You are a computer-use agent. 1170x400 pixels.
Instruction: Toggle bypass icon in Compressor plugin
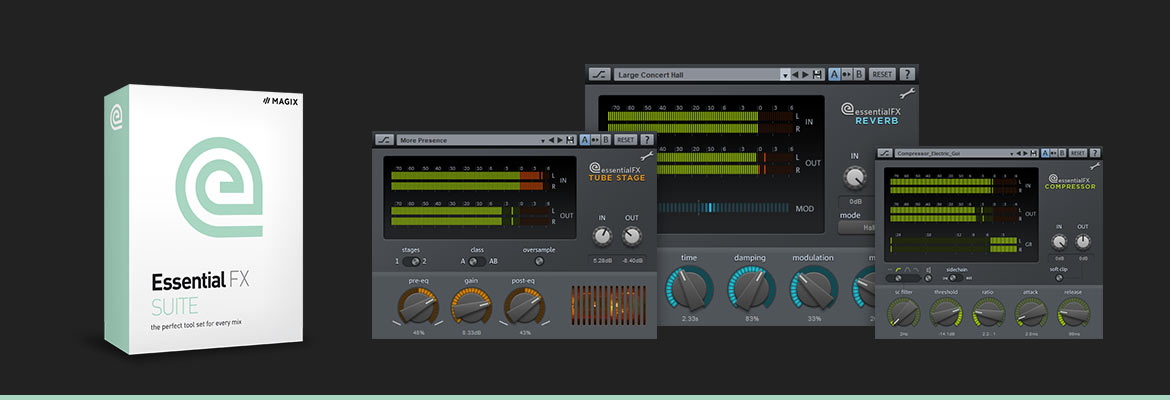pyautogui.click(x=885, y=152)
